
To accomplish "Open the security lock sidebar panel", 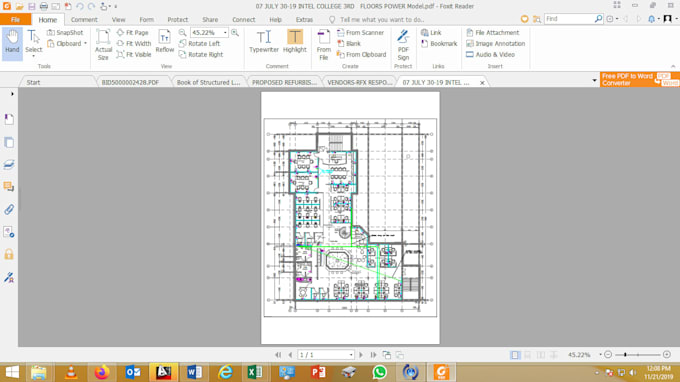I will point(9,254).
